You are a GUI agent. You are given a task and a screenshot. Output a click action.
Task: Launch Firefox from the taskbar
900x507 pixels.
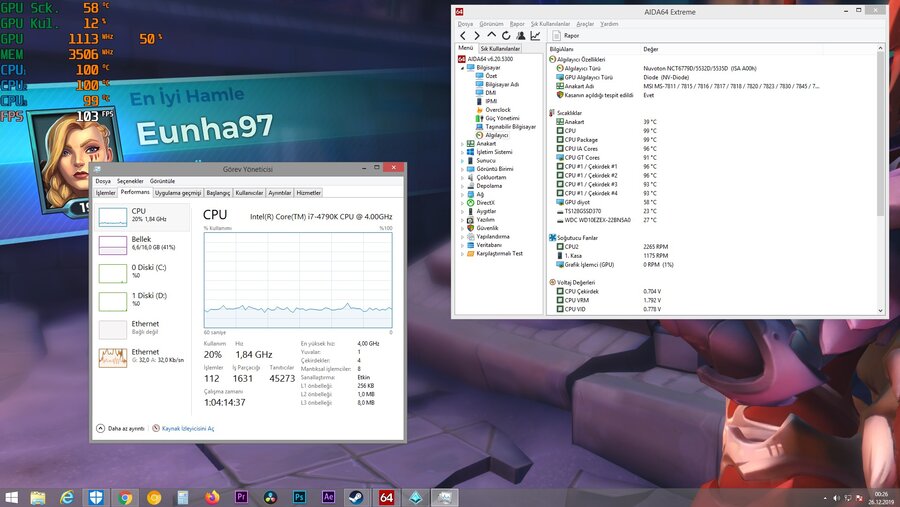(x=212, y=497)
